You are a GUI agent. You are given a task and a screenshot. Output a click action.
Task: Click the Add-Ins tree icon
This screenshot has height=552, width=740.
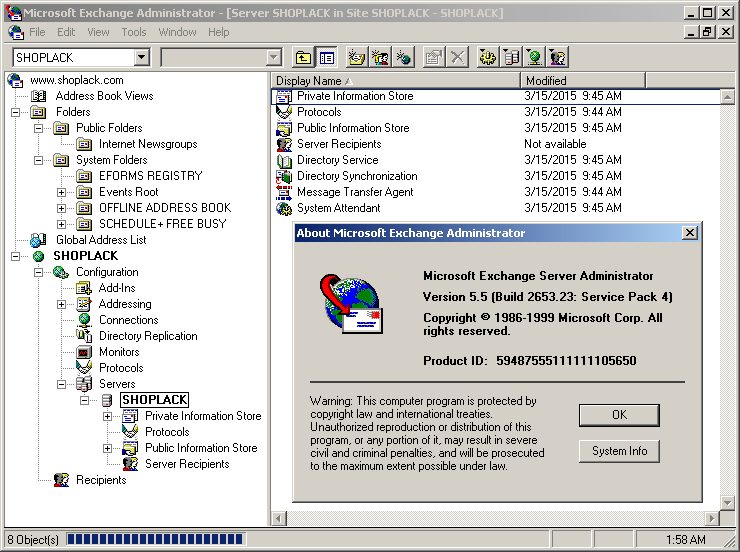click(x=84, y=288)
